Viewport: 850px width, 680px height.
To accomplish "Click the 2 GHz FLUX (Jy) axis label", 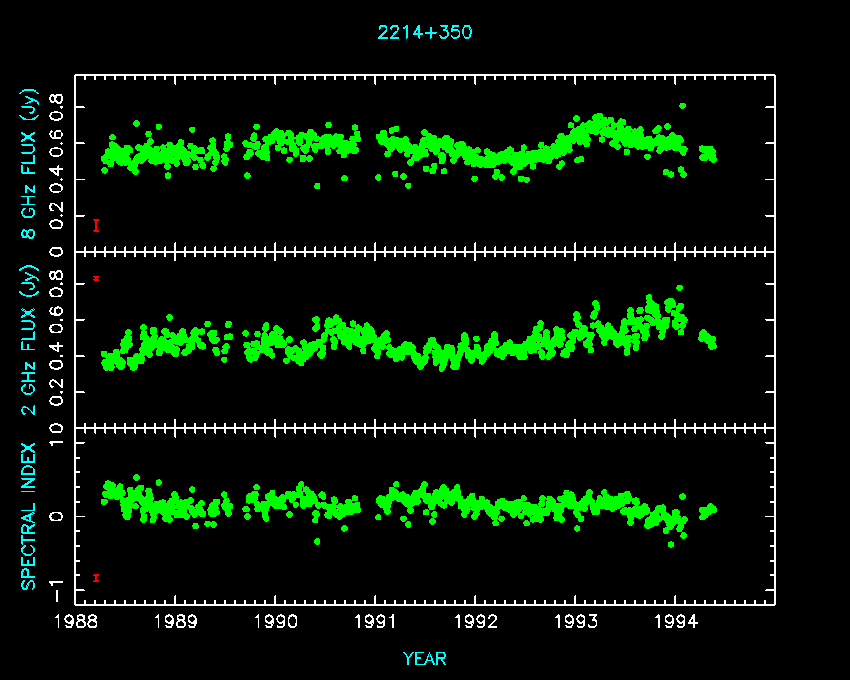I will tap(29, 340).
